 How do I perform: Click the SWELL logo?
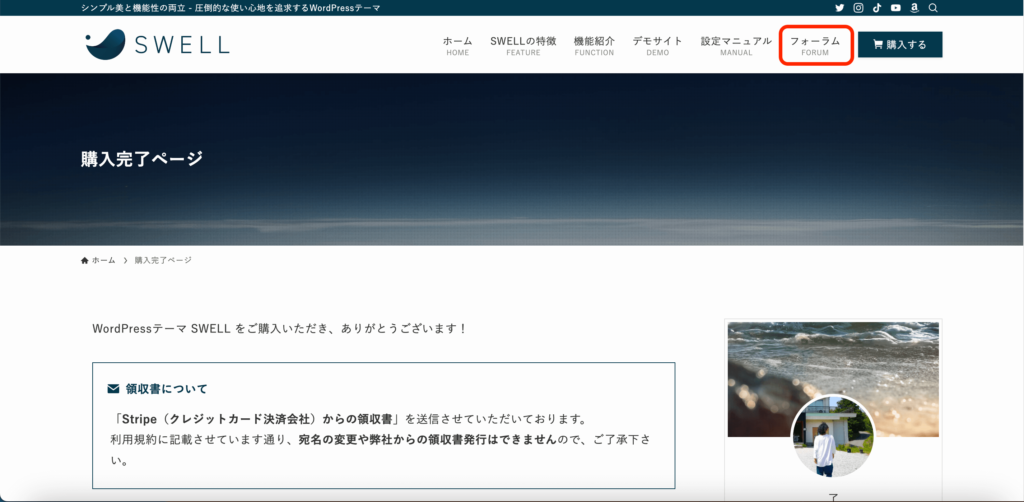(157, 44)
